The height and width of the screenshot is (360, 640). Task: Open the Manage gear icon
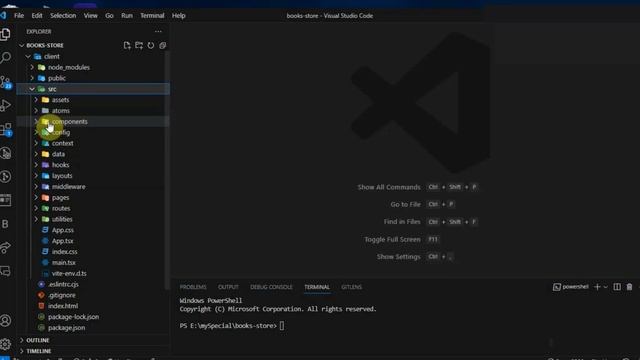(x=5, y=344)
